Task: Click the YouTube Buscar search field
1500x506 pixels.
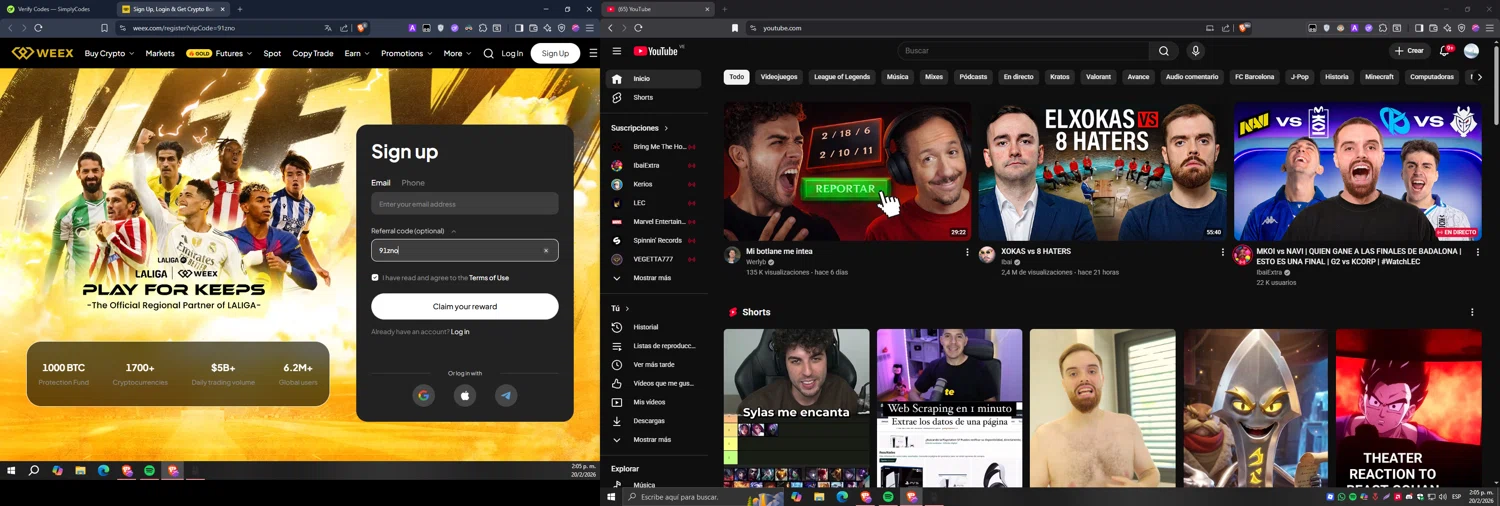Action: pyautogui.click(x=1023, y=51)
